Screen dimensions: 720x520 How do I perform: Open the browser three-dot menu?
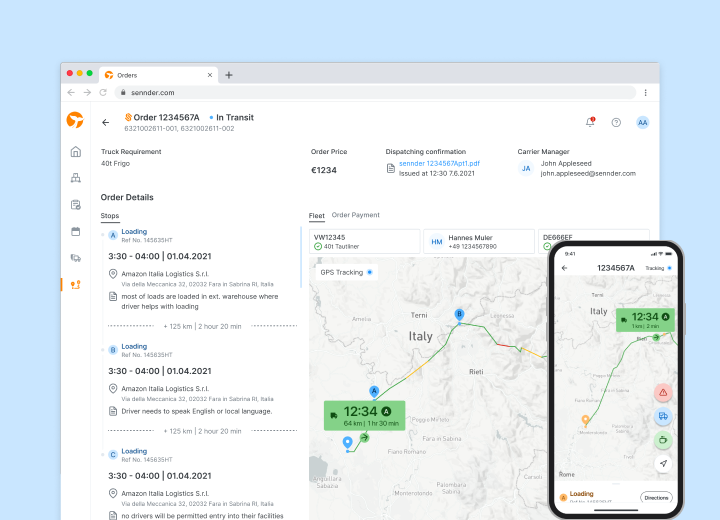645,92
